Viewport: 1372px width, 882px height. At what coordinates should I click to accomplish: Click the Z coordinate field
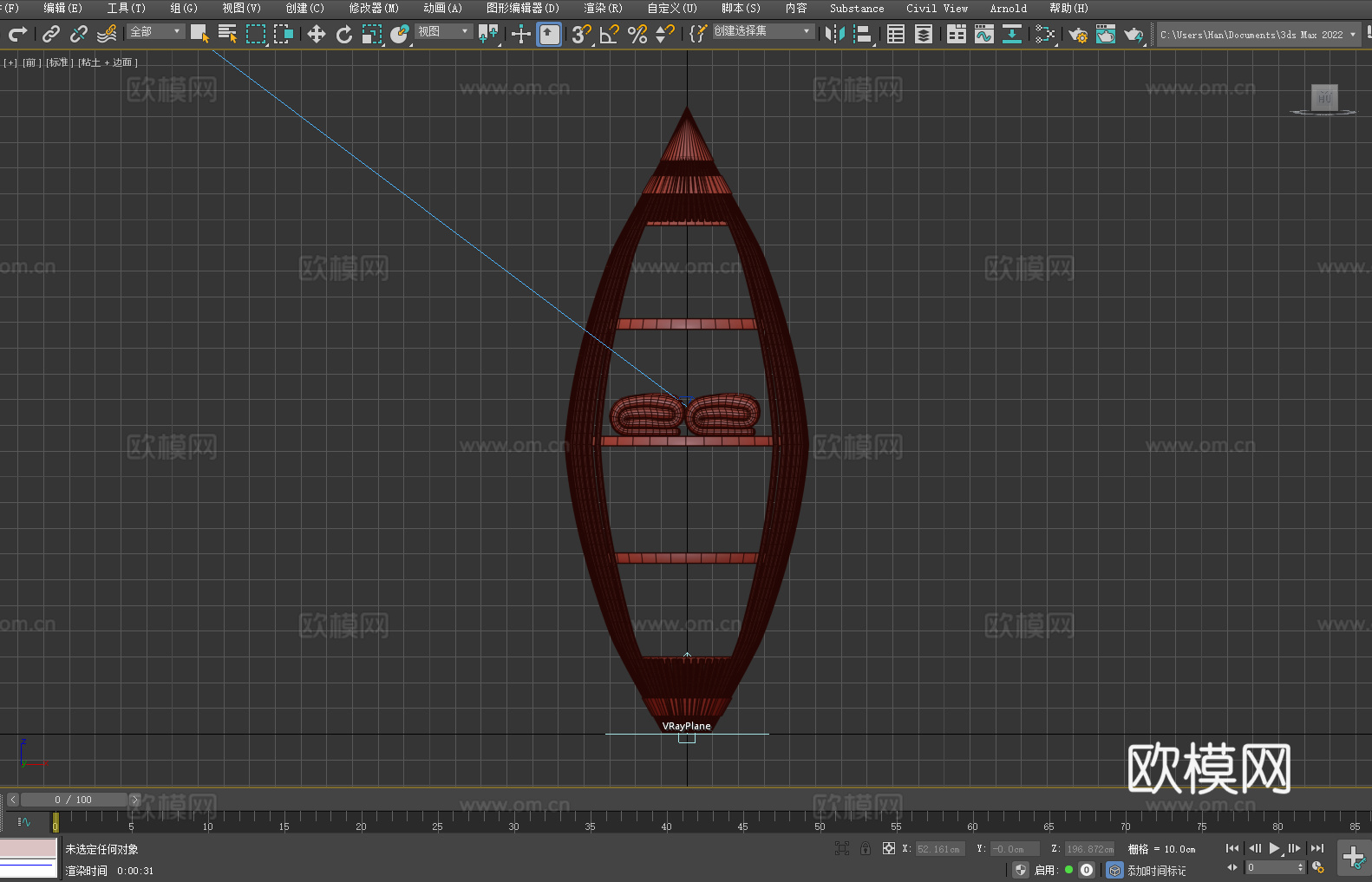[x=1090, y=849]
